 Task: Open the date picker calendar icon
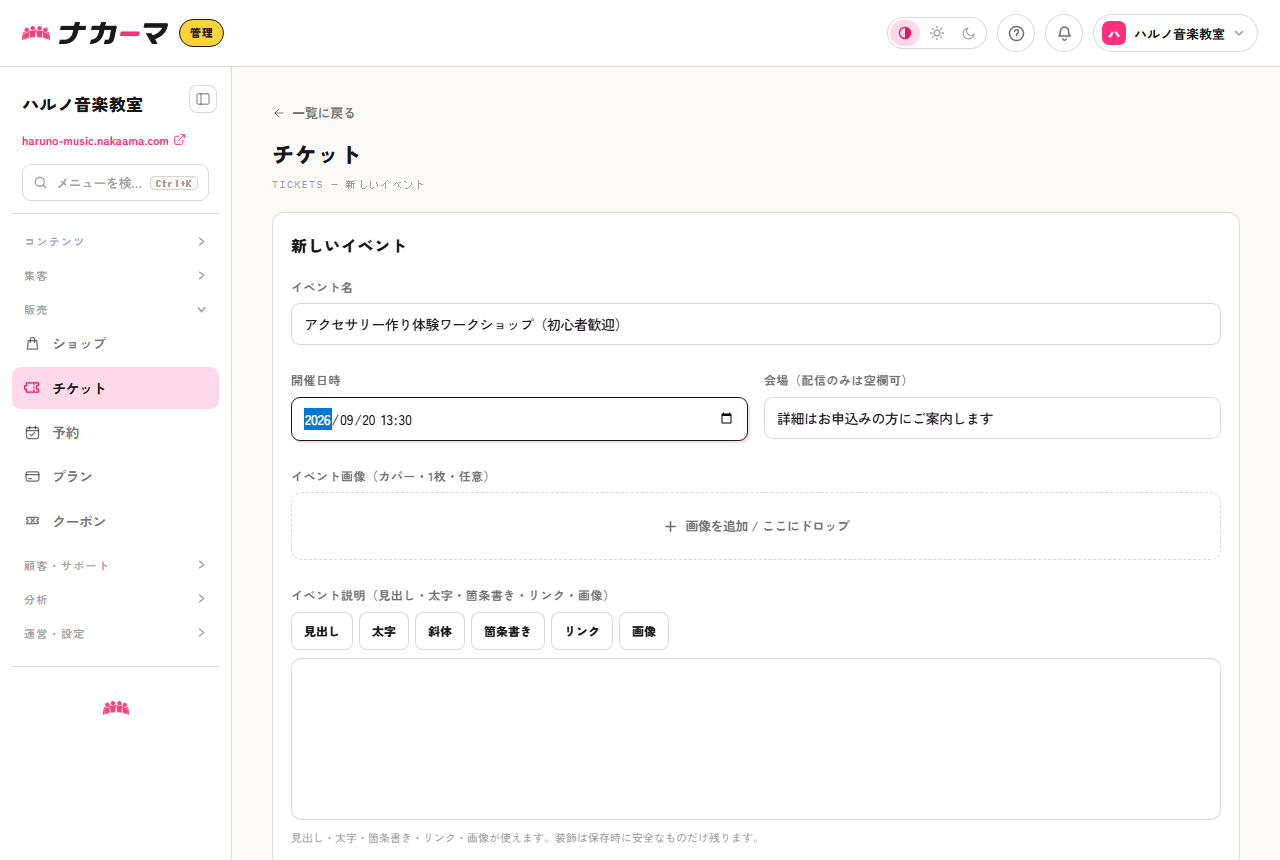point(726,419)
